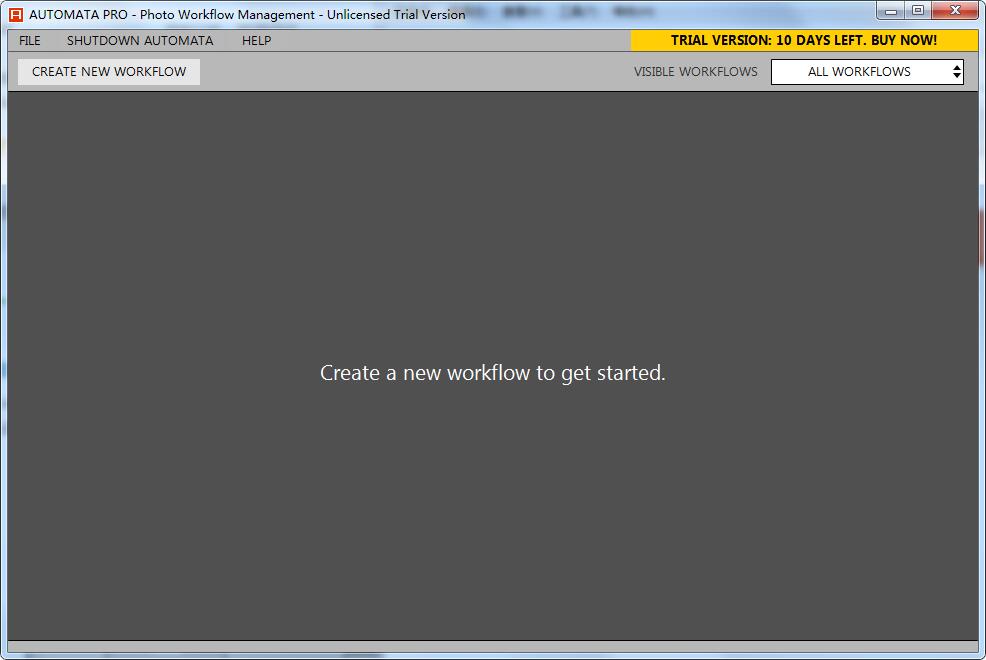Click the CREATE NEW WORKFLOW button
The width and height of the screenshot is (986, 660).
109,72
